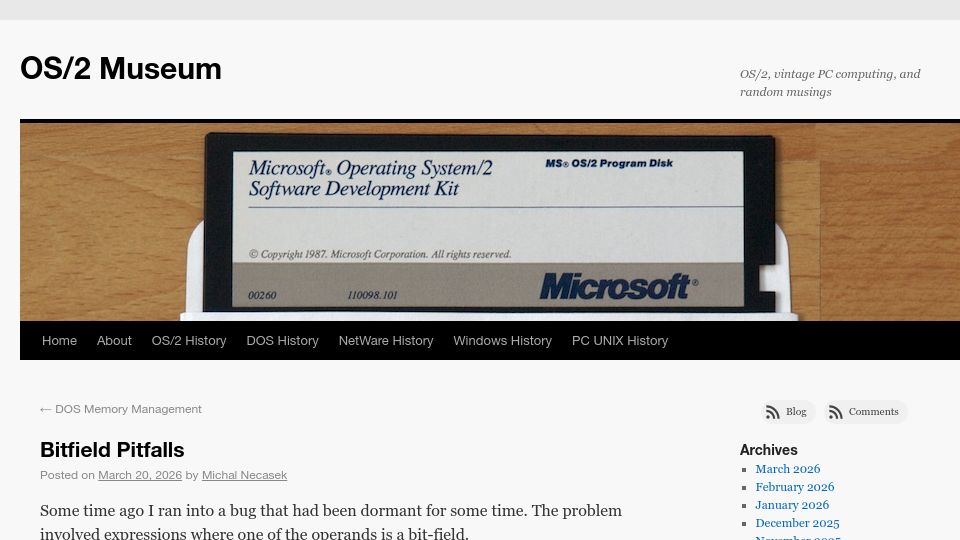Open the Blog feed text link
This screenshot has height=540, width=960.
click(x=796, y=411)
